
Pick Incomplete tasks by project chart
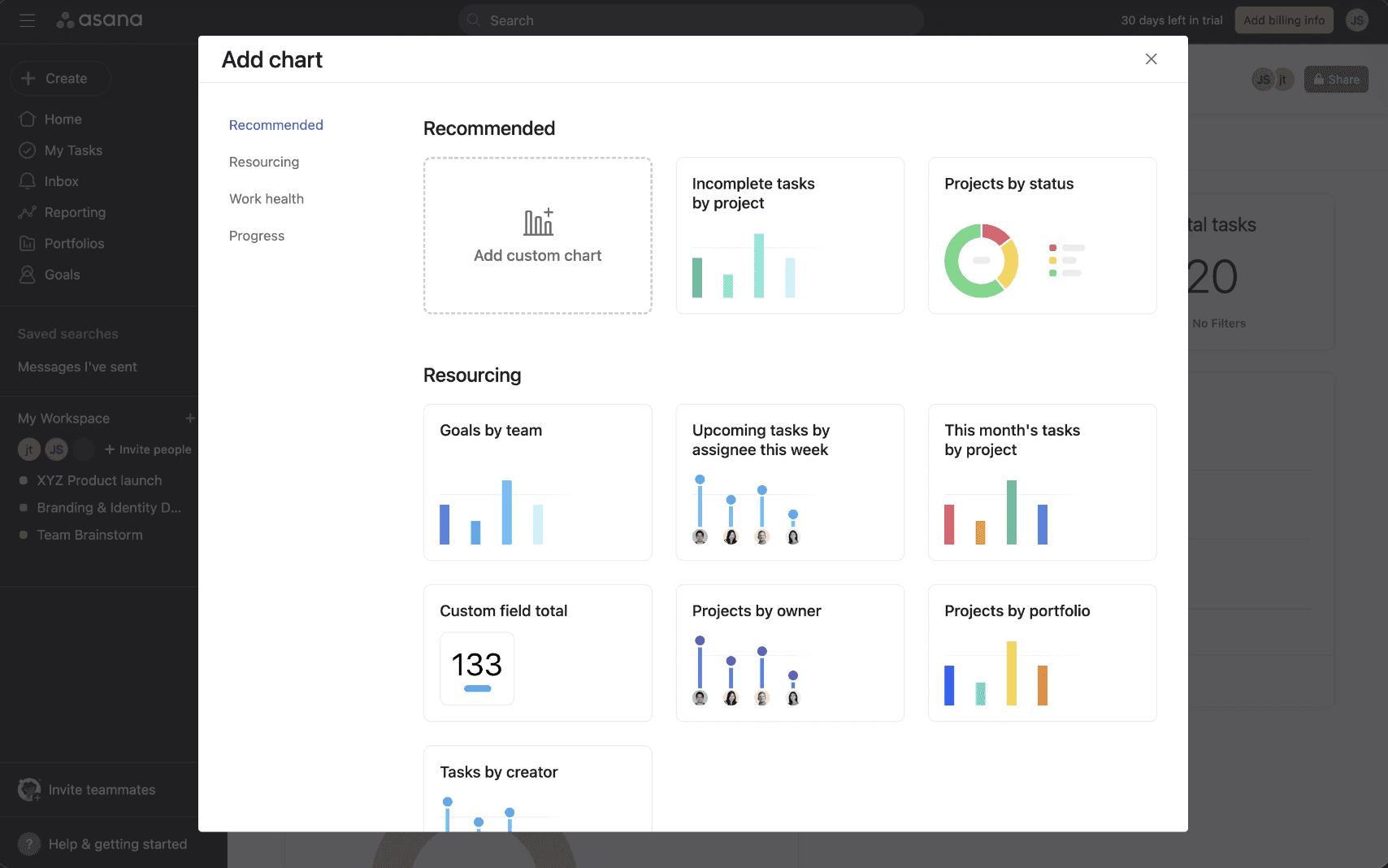[x=790, y=236]
